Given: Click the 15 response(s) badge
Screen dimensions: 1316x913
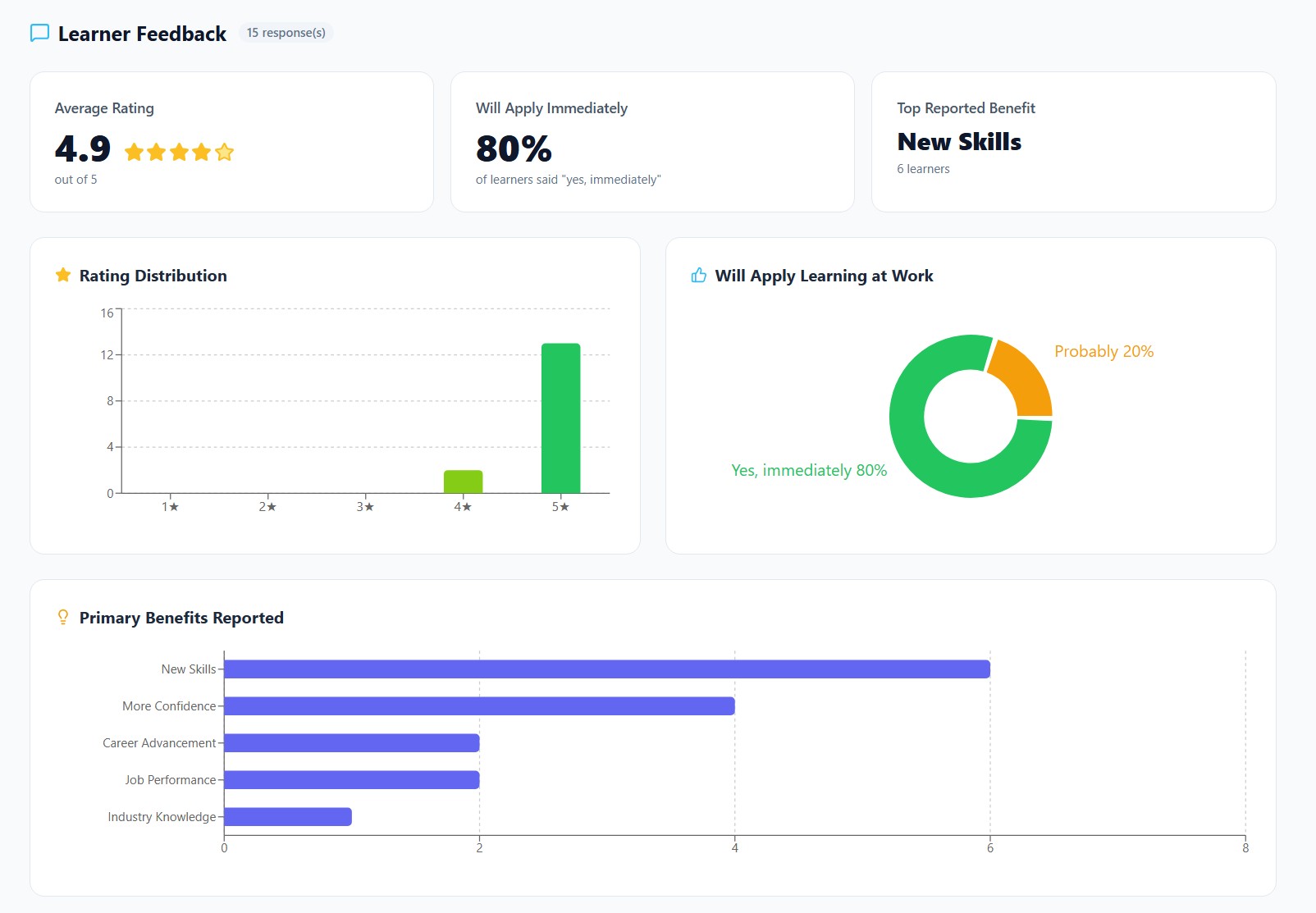Looking at the screenshot, I should pyautogui.click(x=285, y=34).
